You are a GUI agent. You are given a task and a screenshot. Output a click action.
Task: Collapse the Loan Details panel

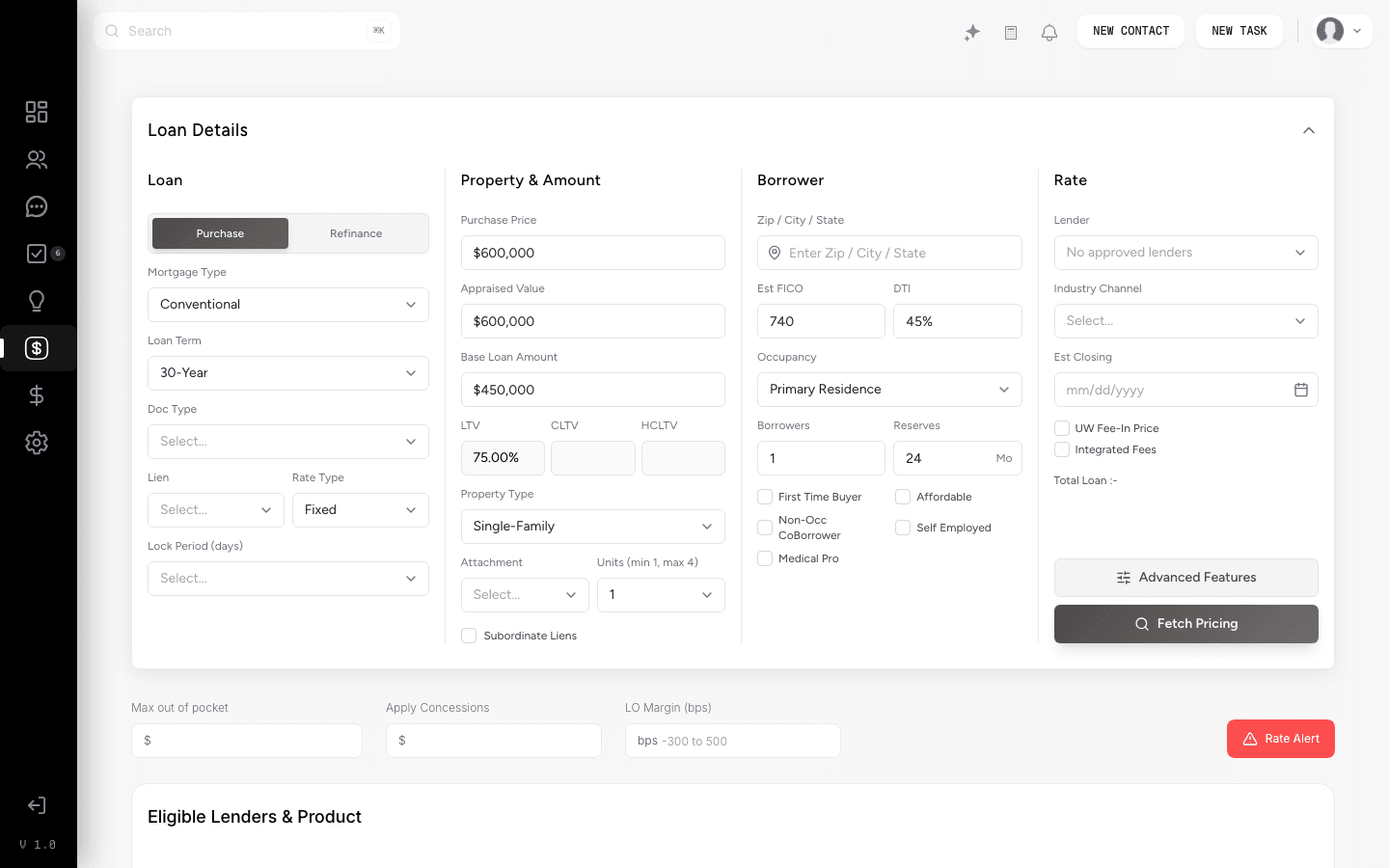pyautogui.click(x=1309, y=130)
